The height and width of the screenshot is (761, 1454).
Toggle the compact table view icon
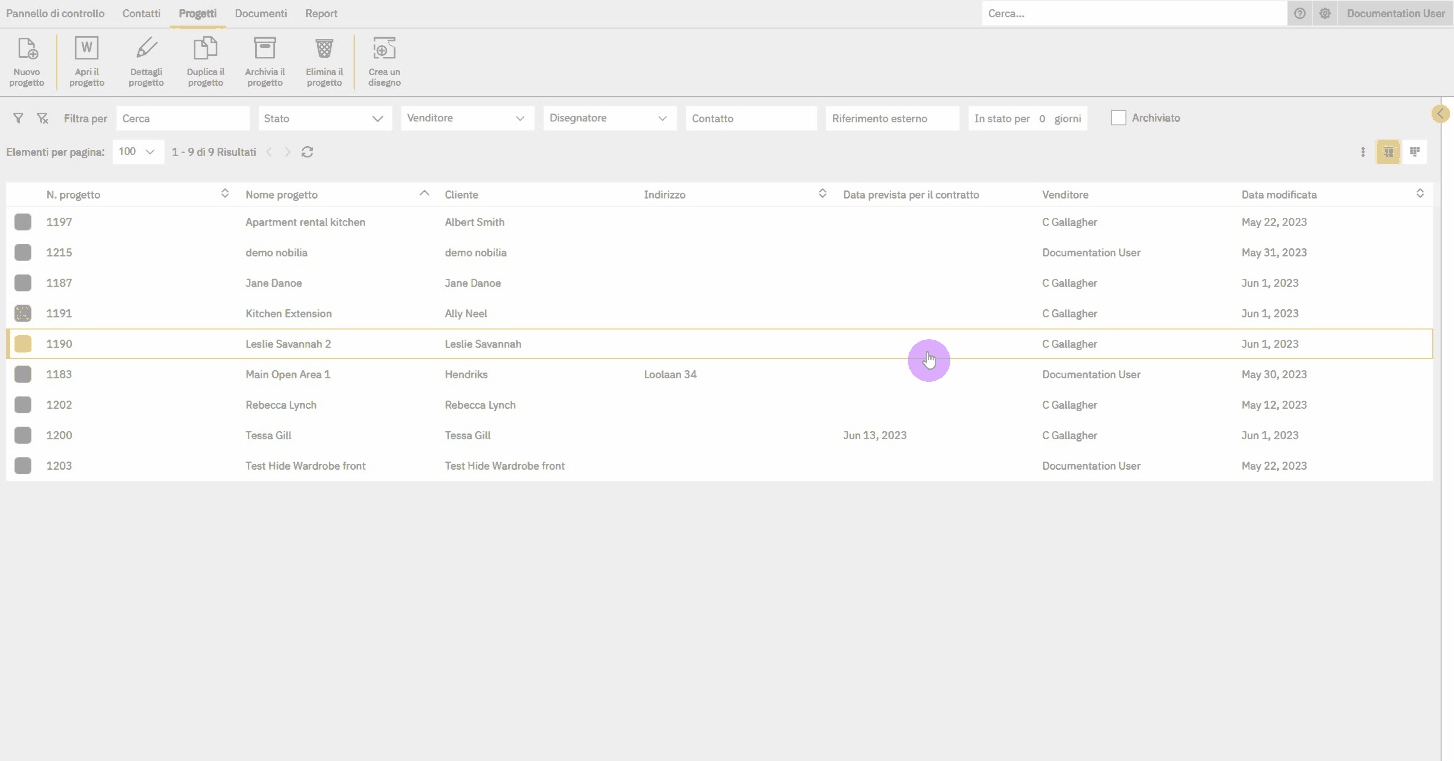click(x=1415, y=151)
